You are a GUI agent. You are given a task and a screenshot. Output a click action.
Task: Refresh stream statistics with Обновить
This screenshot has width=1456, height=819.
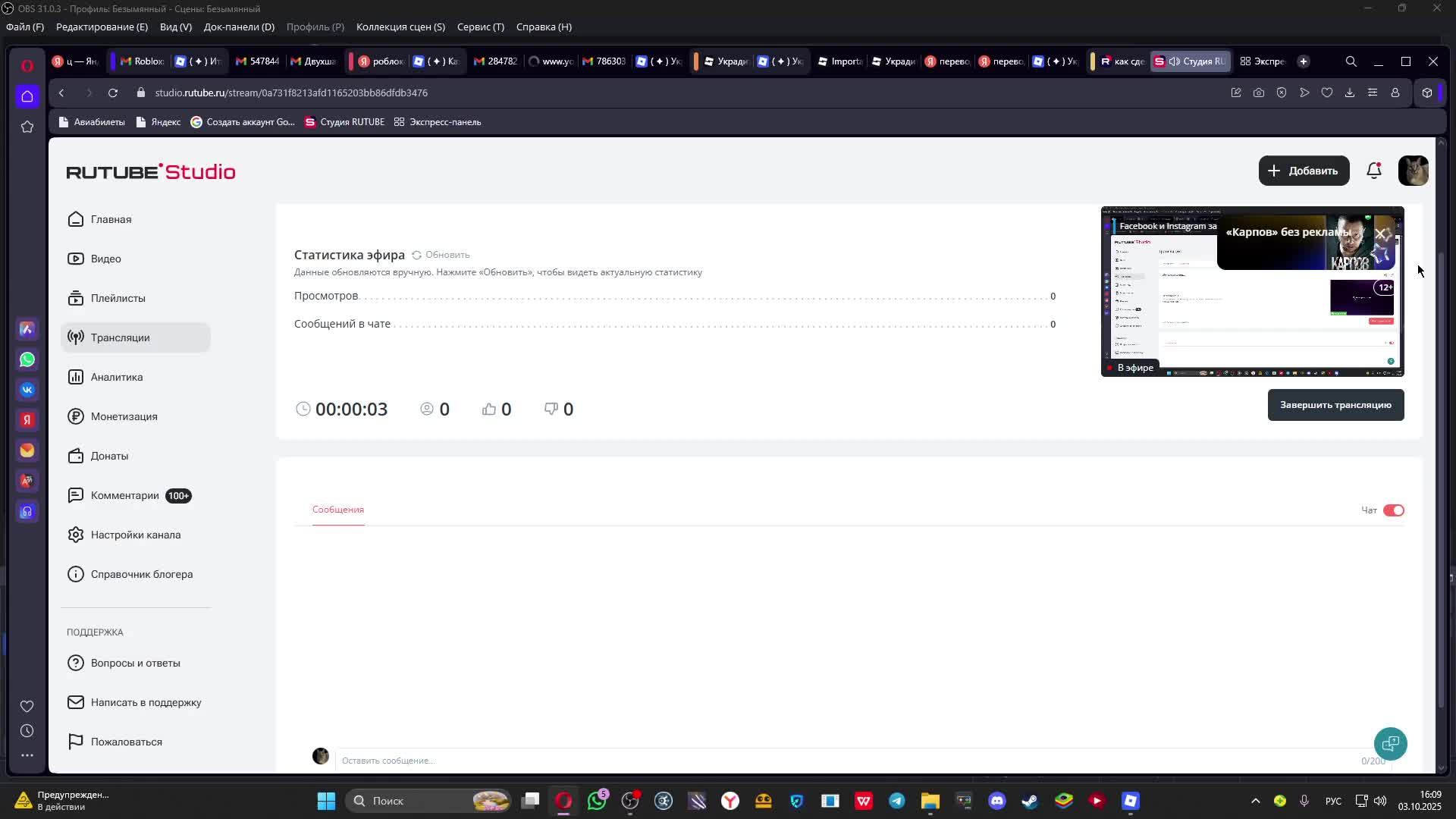pyautogui.click(x=441, y=255)
